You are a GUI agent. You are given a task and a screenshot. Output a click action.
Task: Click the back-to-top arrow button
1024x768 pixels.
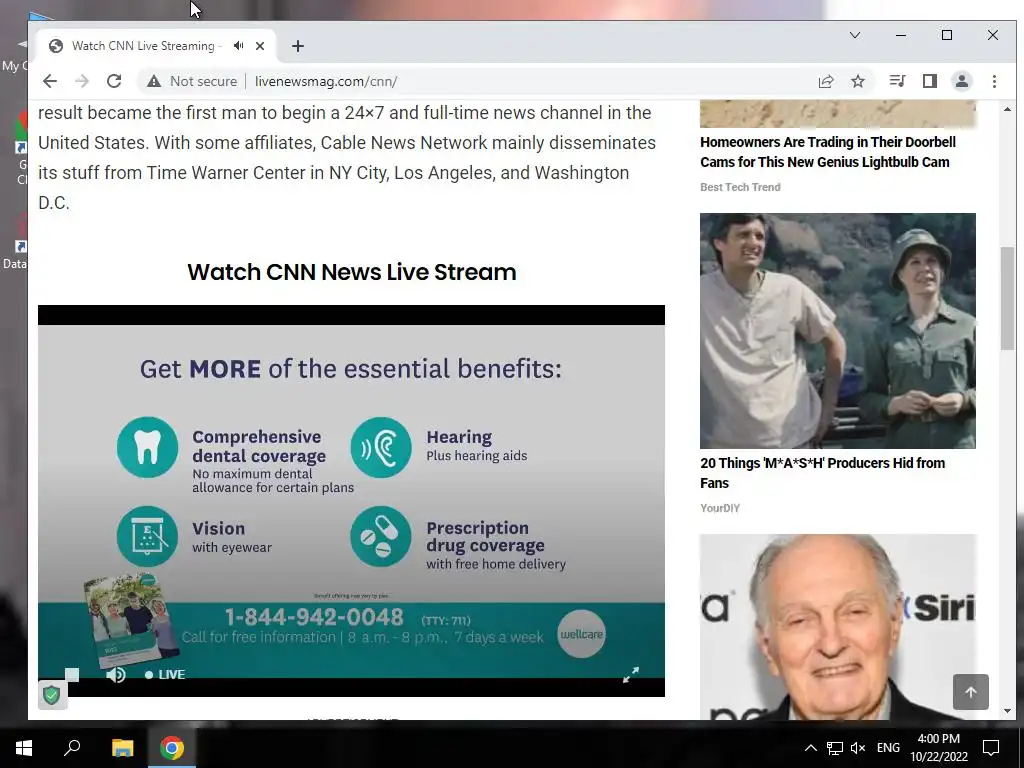(x=970, y=692)
